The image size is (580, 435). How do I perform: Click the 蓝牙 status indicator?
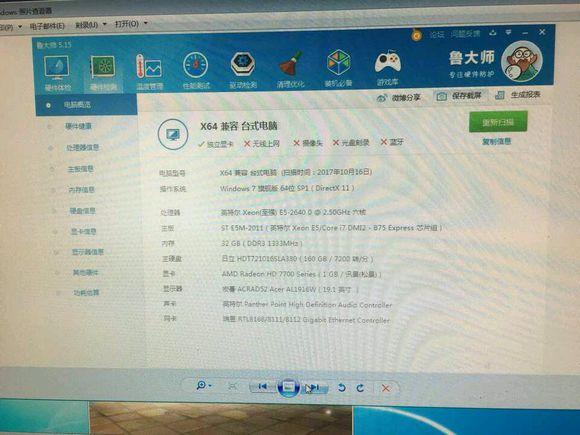392,142
